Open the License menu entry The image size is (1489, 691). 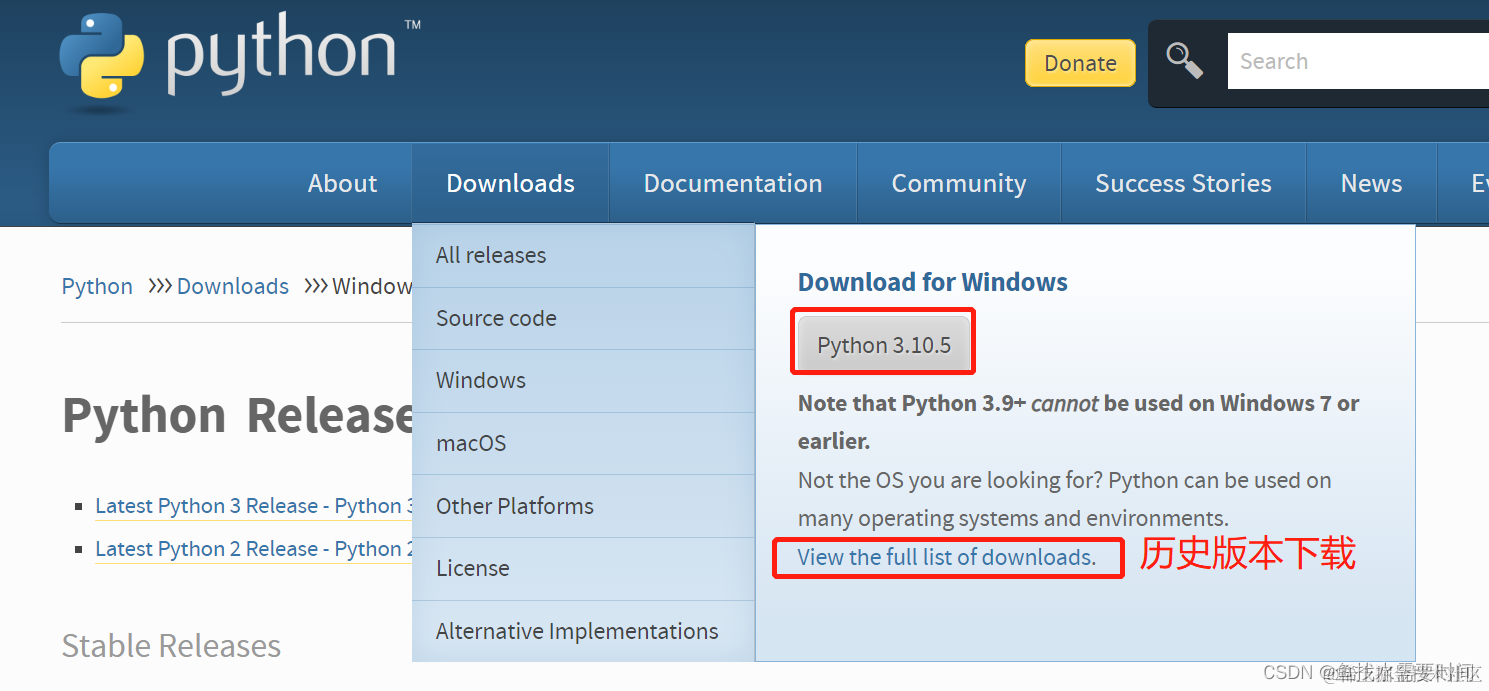pyautogui.click(x=473, y=568)
